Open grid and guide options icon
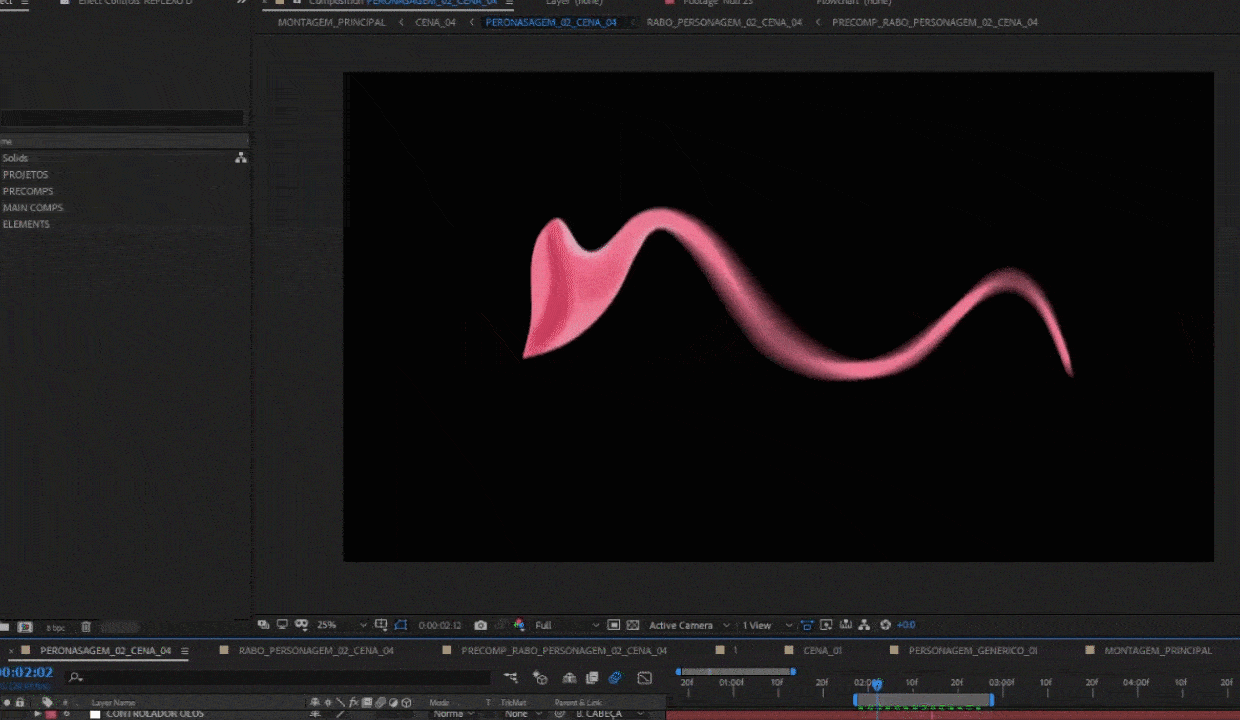The width and height of the screenshot is (1240, 720). tap(381, 625)
